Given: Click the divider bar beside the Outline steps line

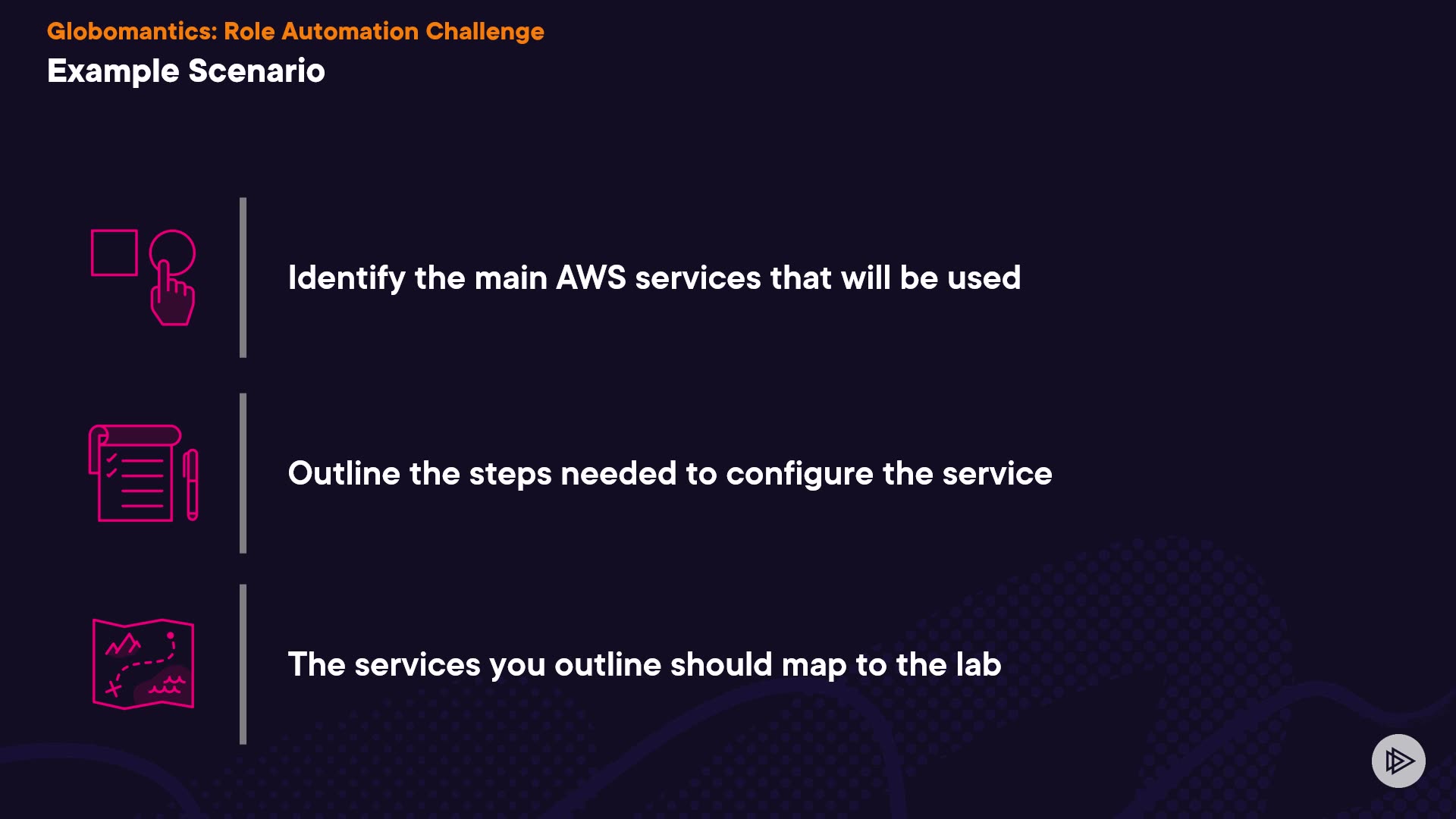Looking at the screenshot, I should (x=243, y=473).
